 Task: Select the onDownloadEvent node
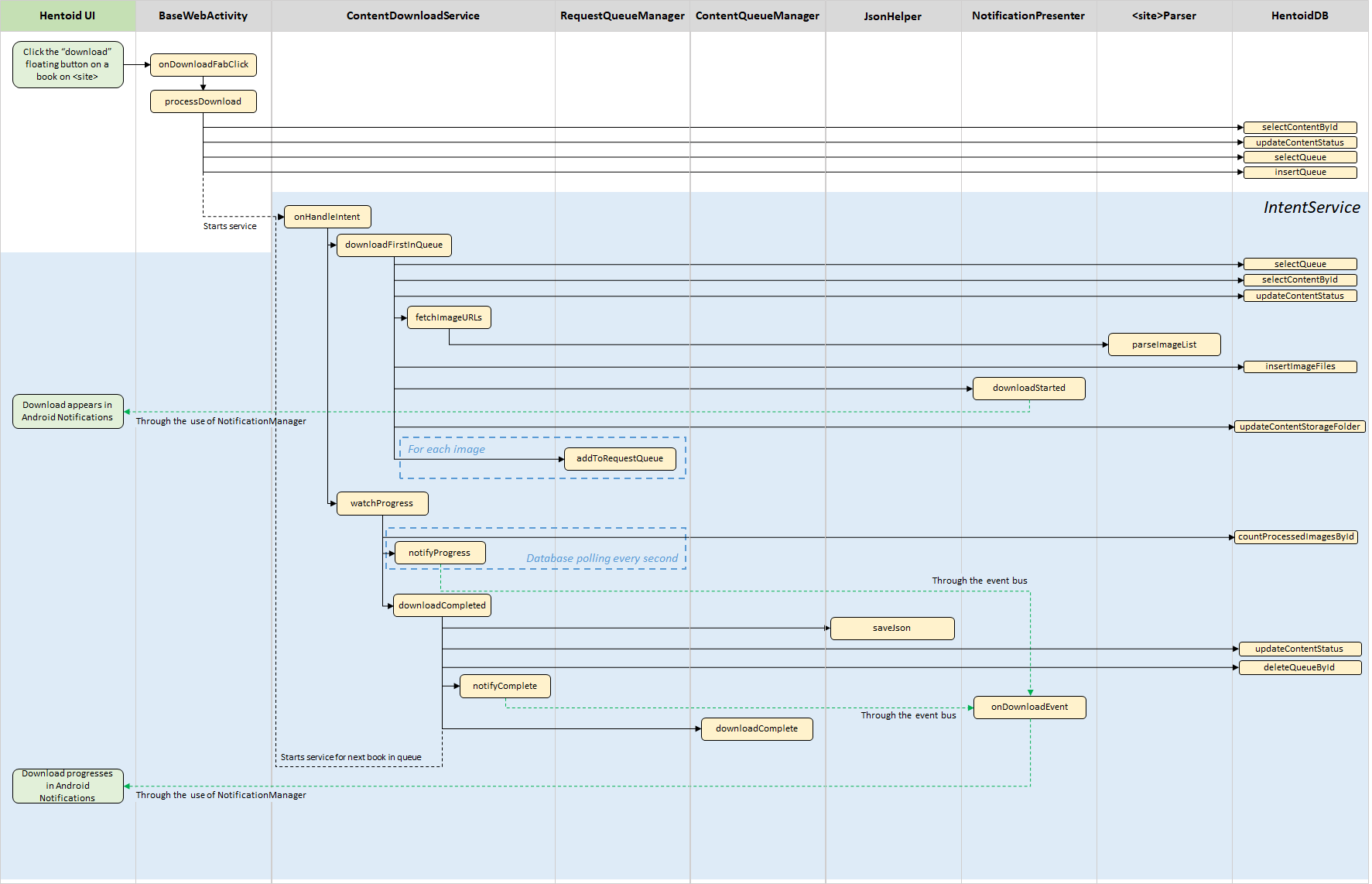[1030, 708]
